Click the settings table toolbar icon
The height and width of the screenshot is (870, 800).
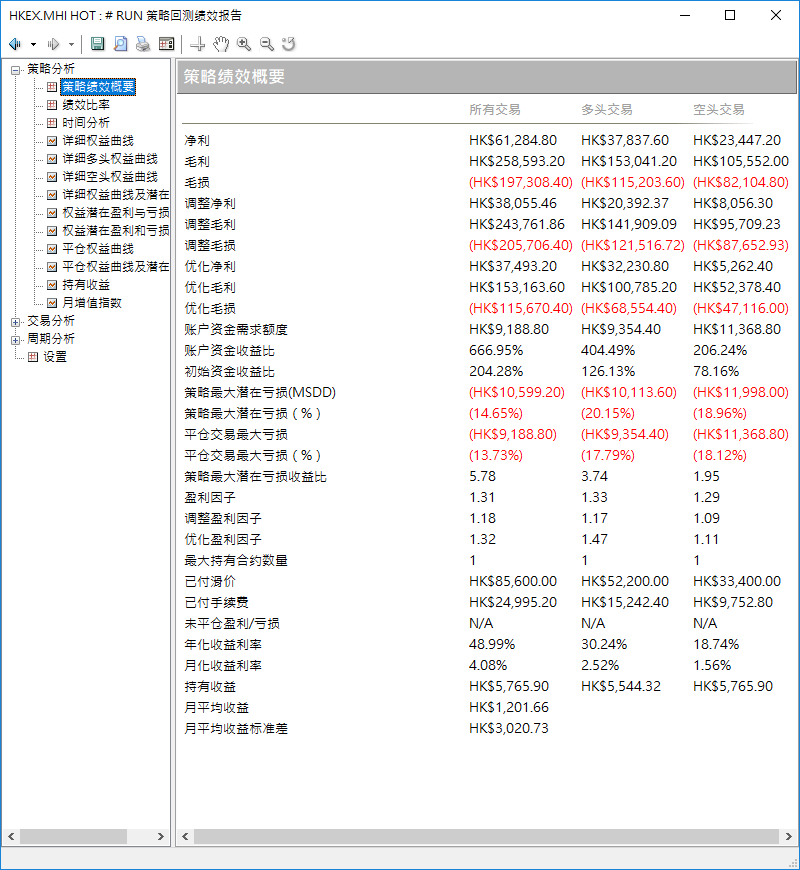[166, 44]
